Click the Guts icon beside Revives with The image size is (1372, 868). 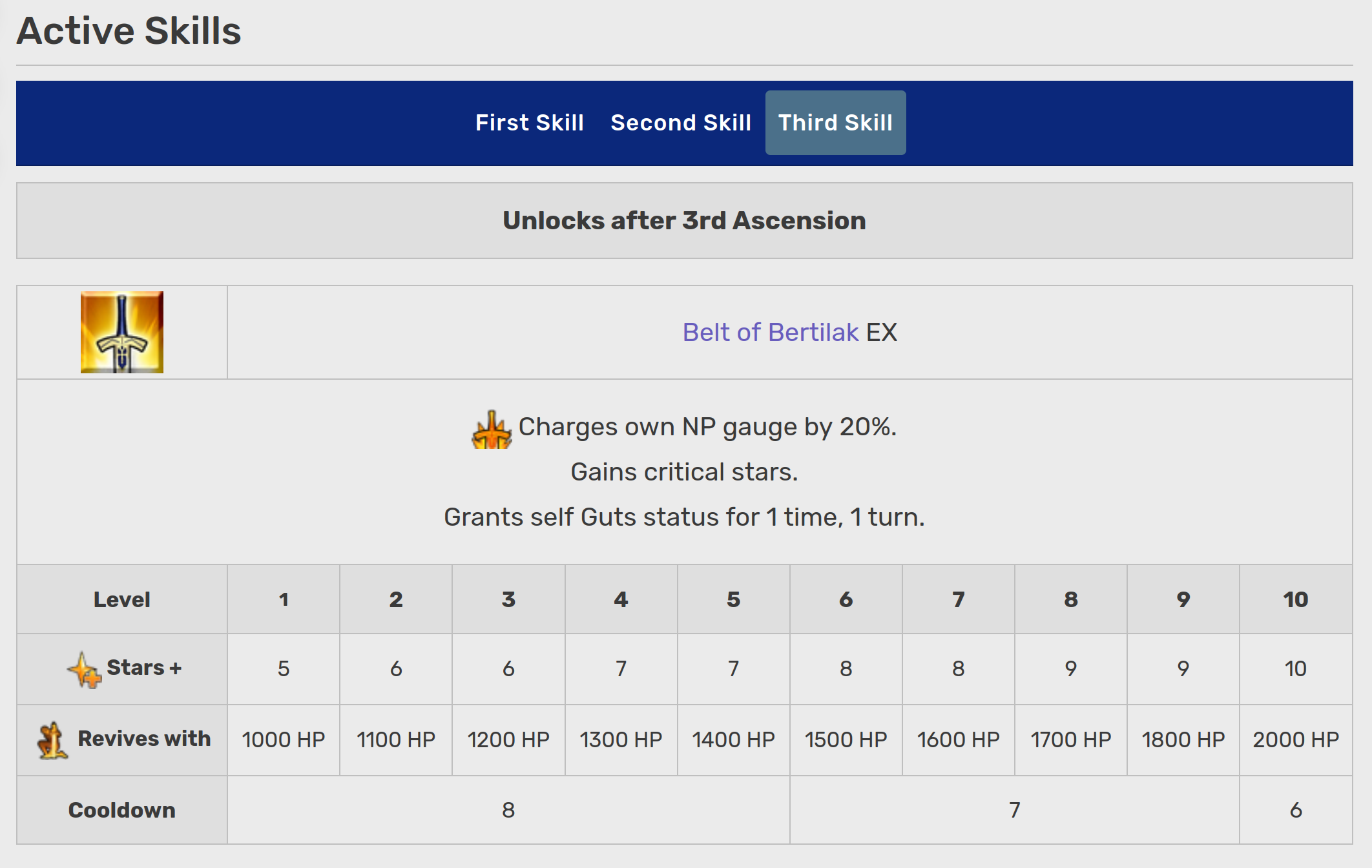(52, 740)
